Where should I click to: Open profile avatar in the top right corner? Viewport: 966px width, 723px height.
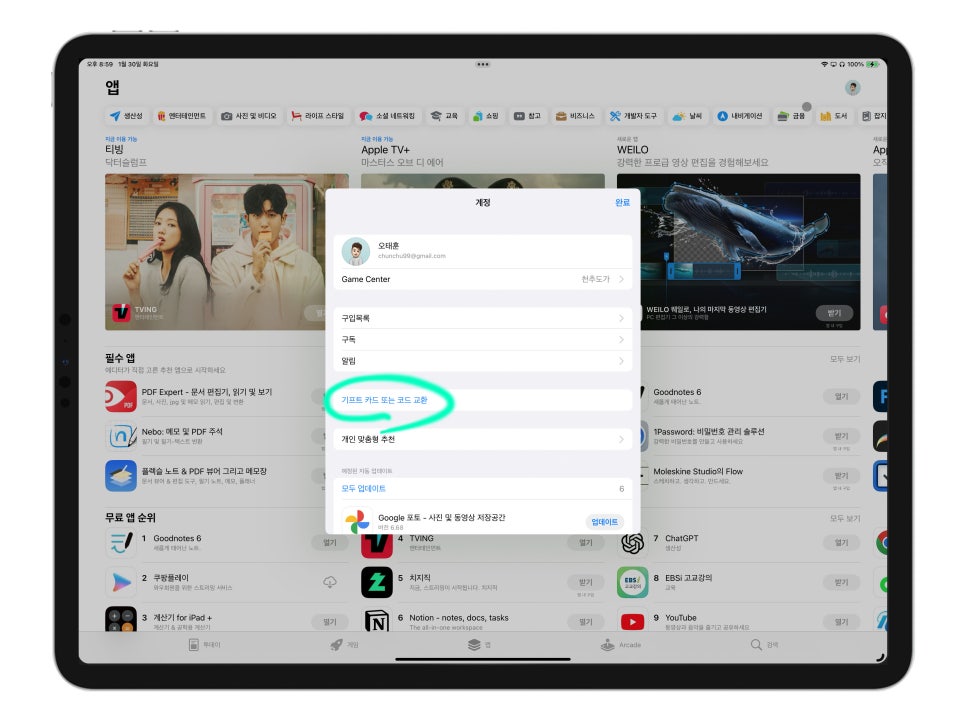(x=853, y=87)
